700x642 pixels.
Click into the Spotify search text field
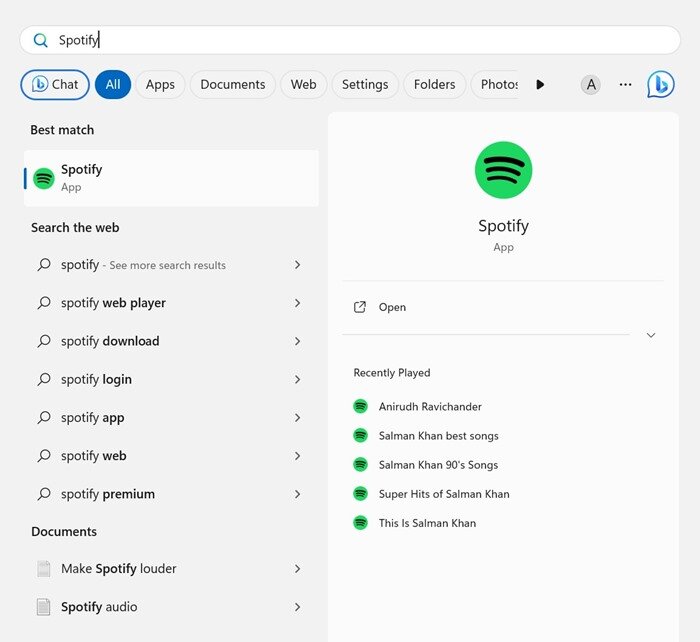[x=350, y=40]
